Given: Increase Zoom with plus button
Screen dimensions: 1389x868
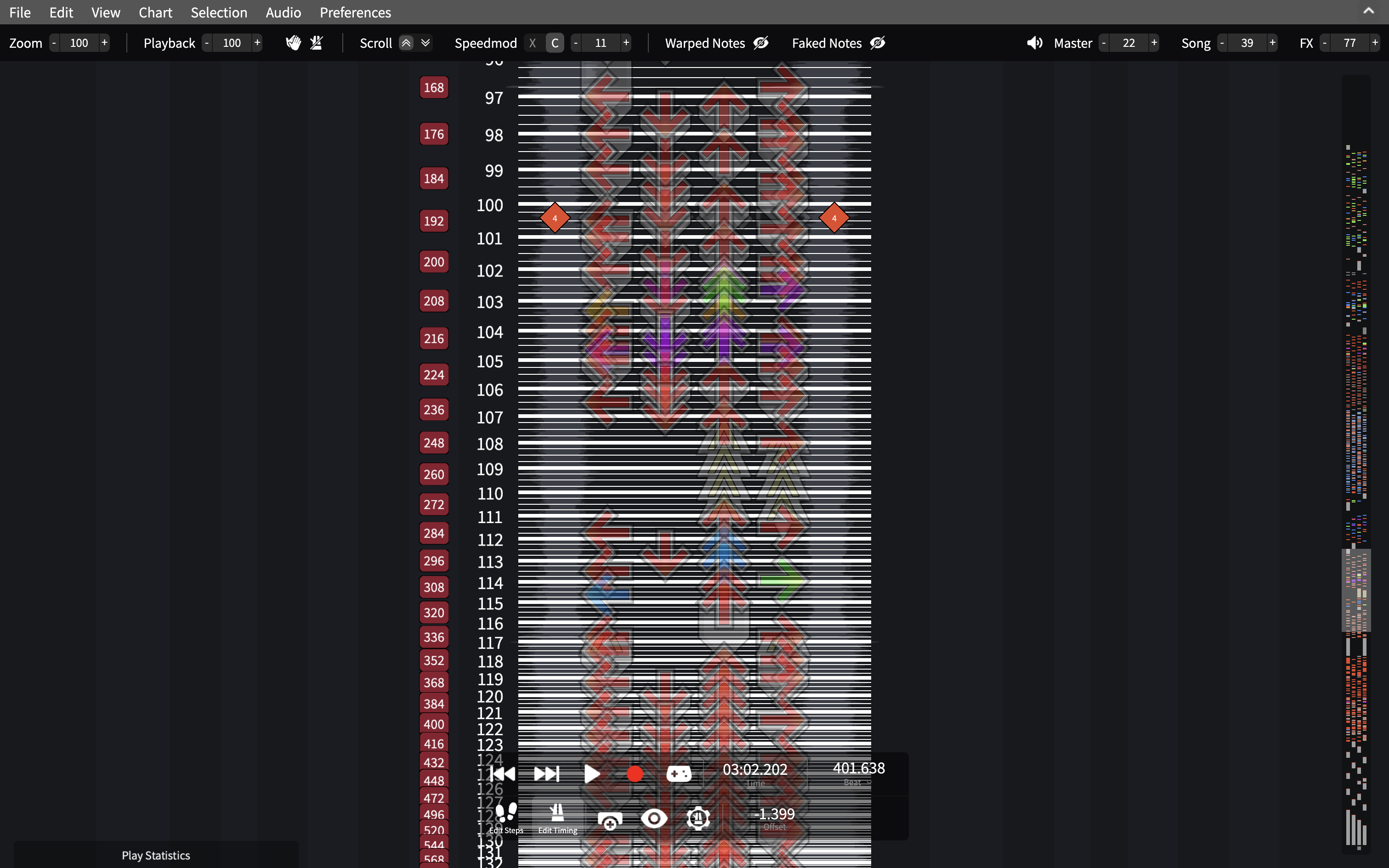Looking at the screenshot, I should coord(104,43).
